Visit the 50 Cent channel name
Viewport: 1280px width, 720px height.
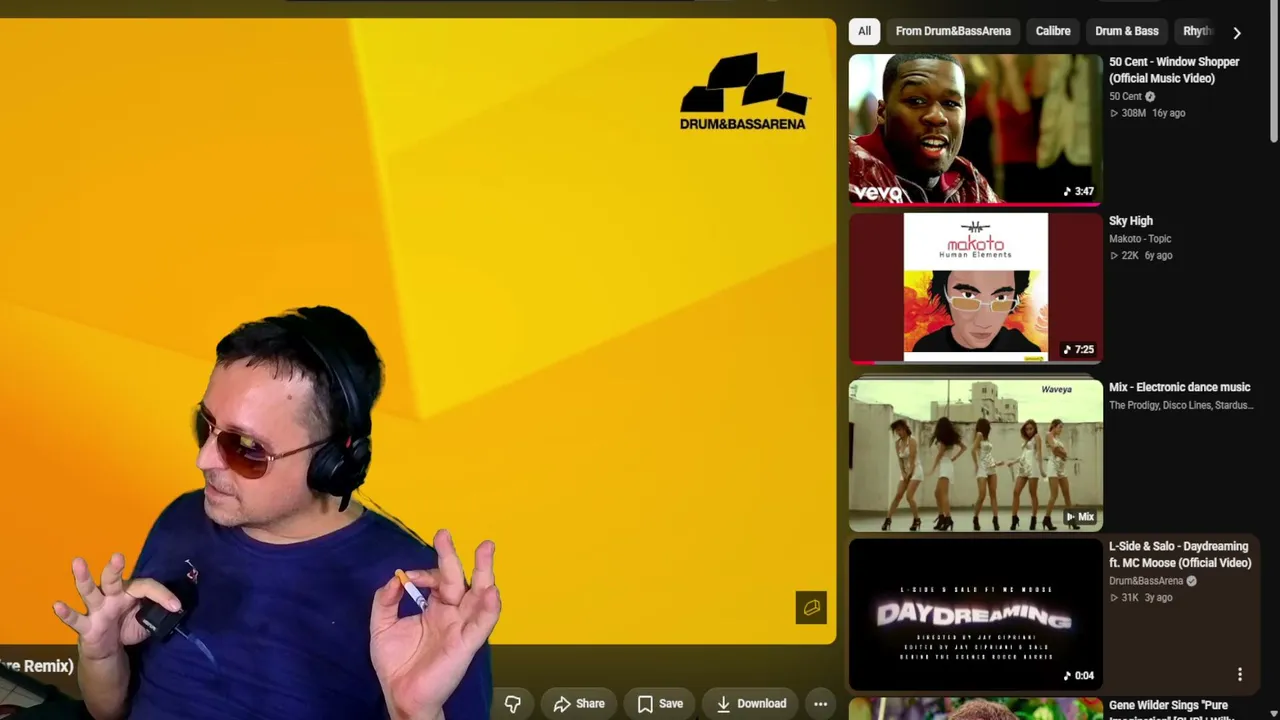click(1125, 97)
